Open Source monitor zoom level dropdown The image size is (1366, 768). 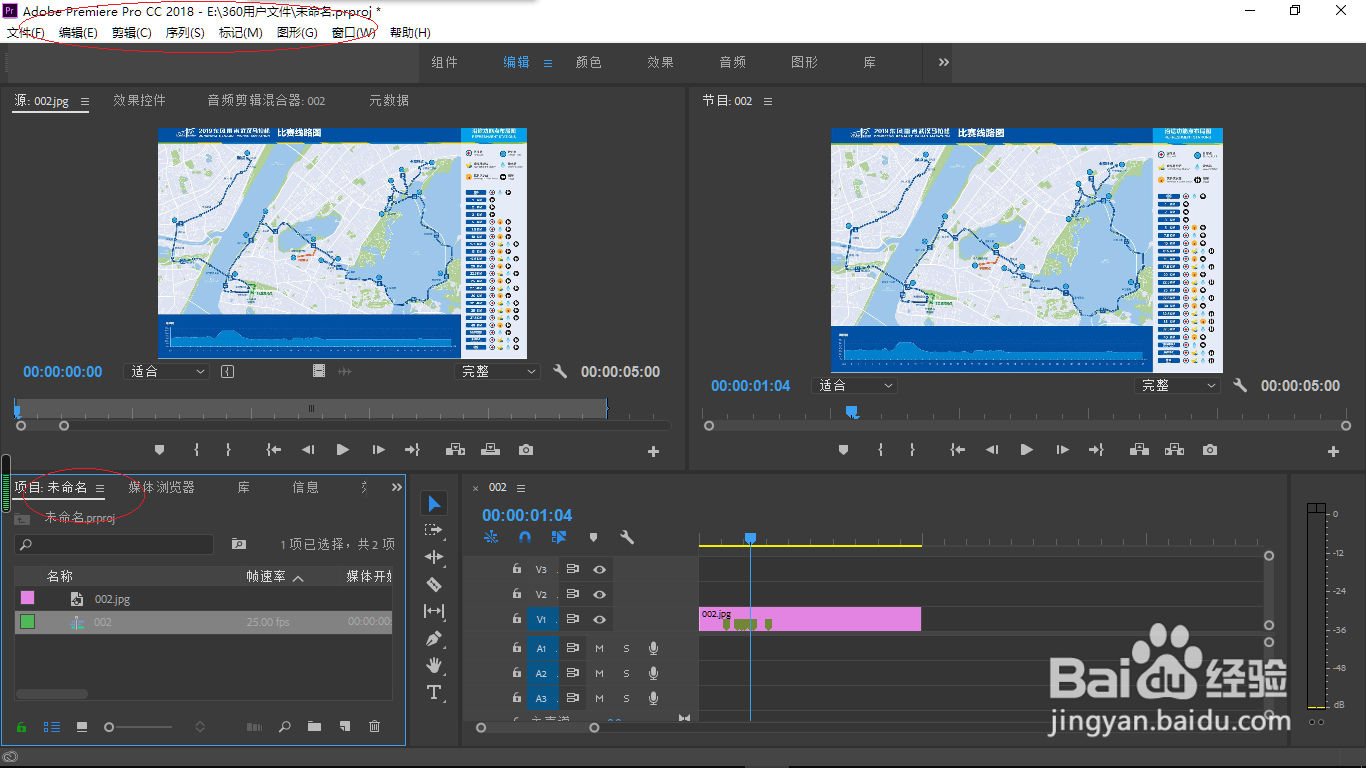coord(166,371)
